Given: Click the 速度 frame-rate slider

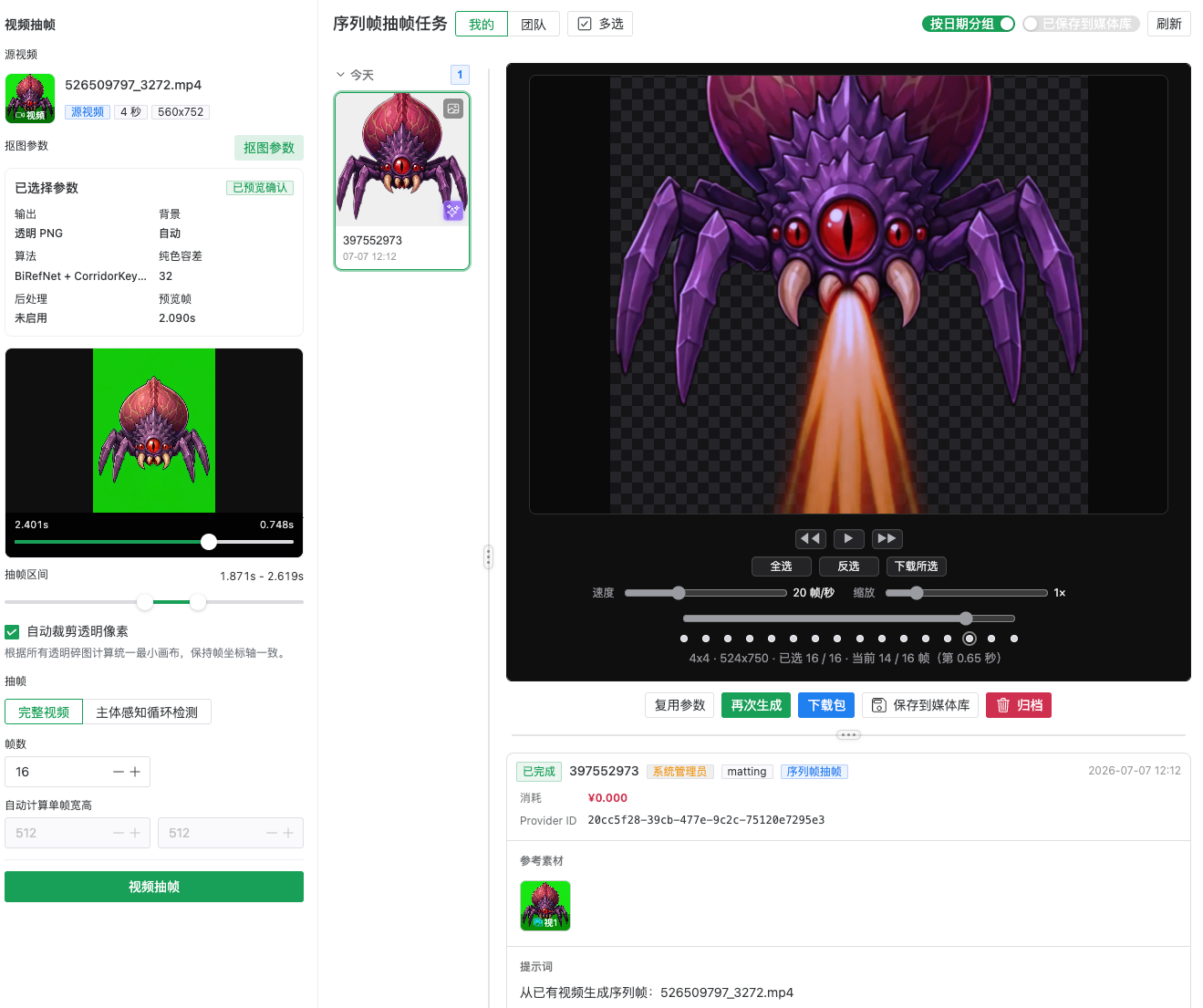Looking at the screenshot, I should (x=705, y=593).
